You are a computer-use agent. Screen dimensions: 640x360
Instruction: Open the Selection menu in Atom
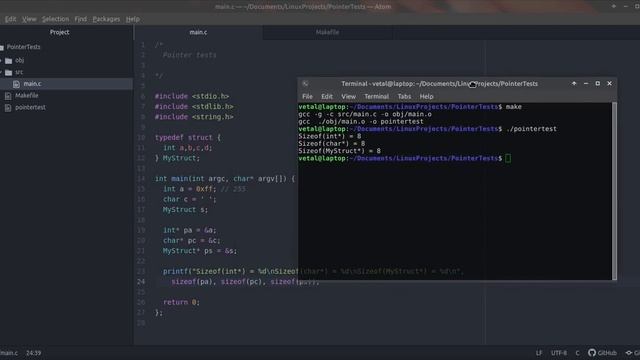pyautogui.click(x=56, y=19)
